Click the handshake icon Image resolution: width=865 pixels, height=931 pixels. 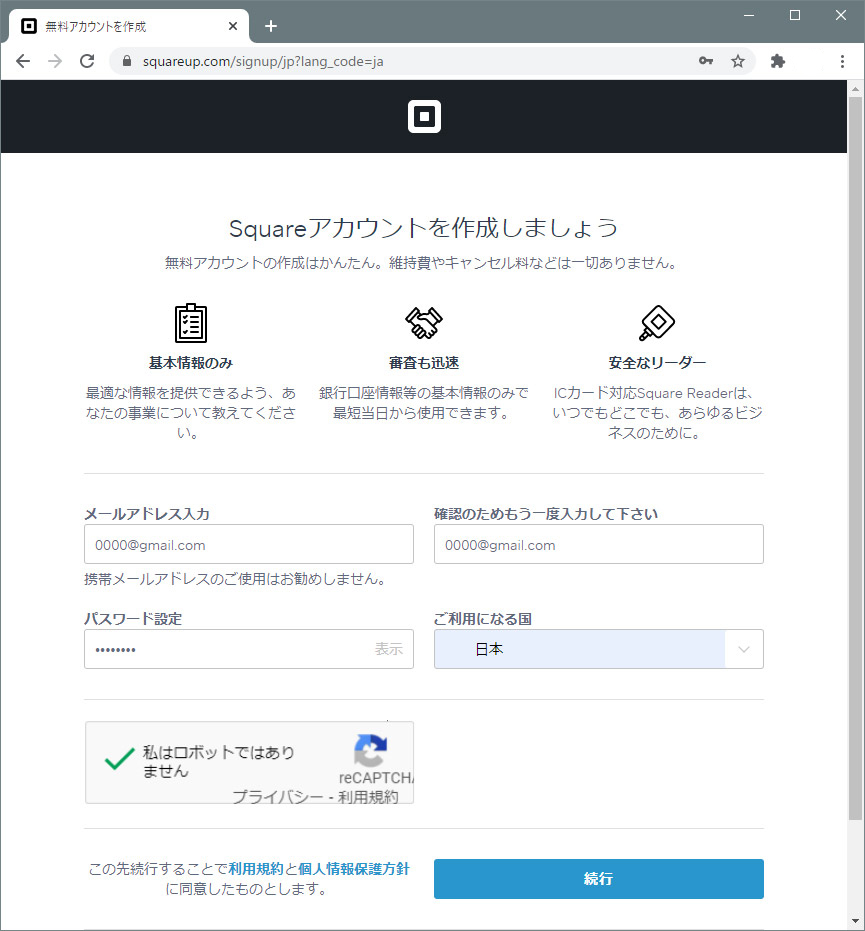click(x=424, y=323)
